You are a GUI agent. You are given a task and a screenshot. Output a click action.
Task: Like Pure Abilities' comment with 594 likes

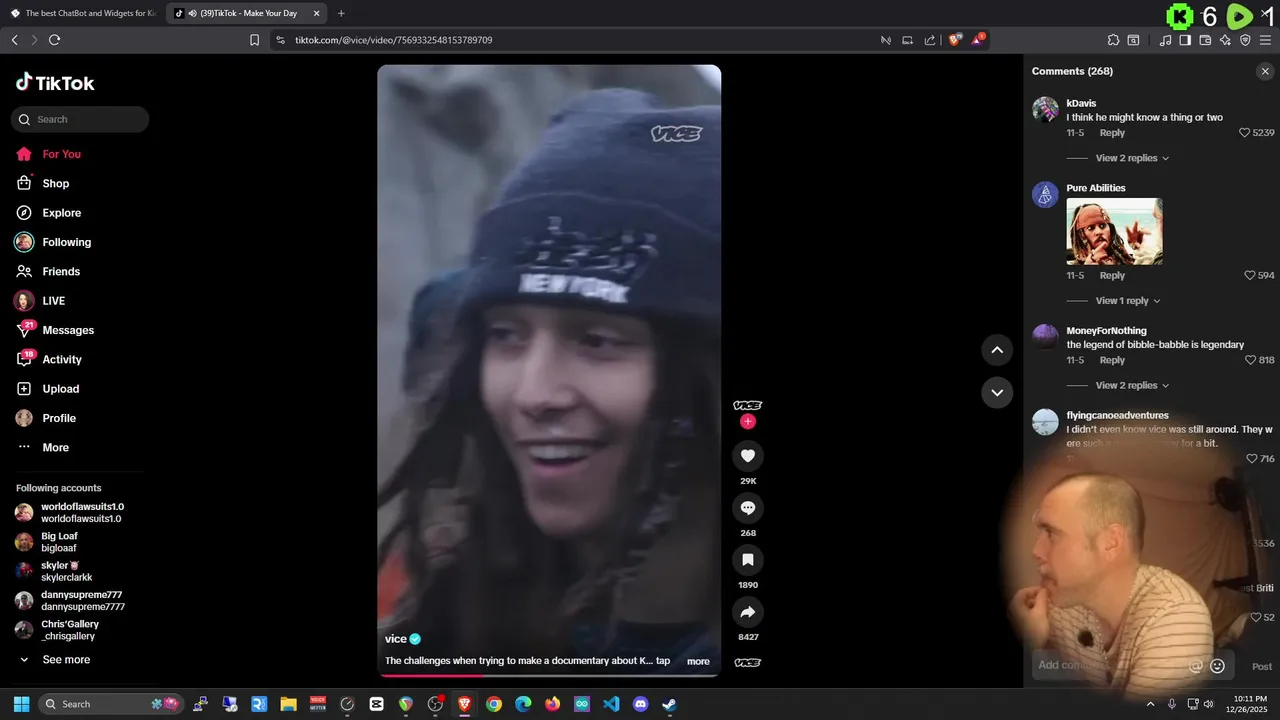point(1250,275)
